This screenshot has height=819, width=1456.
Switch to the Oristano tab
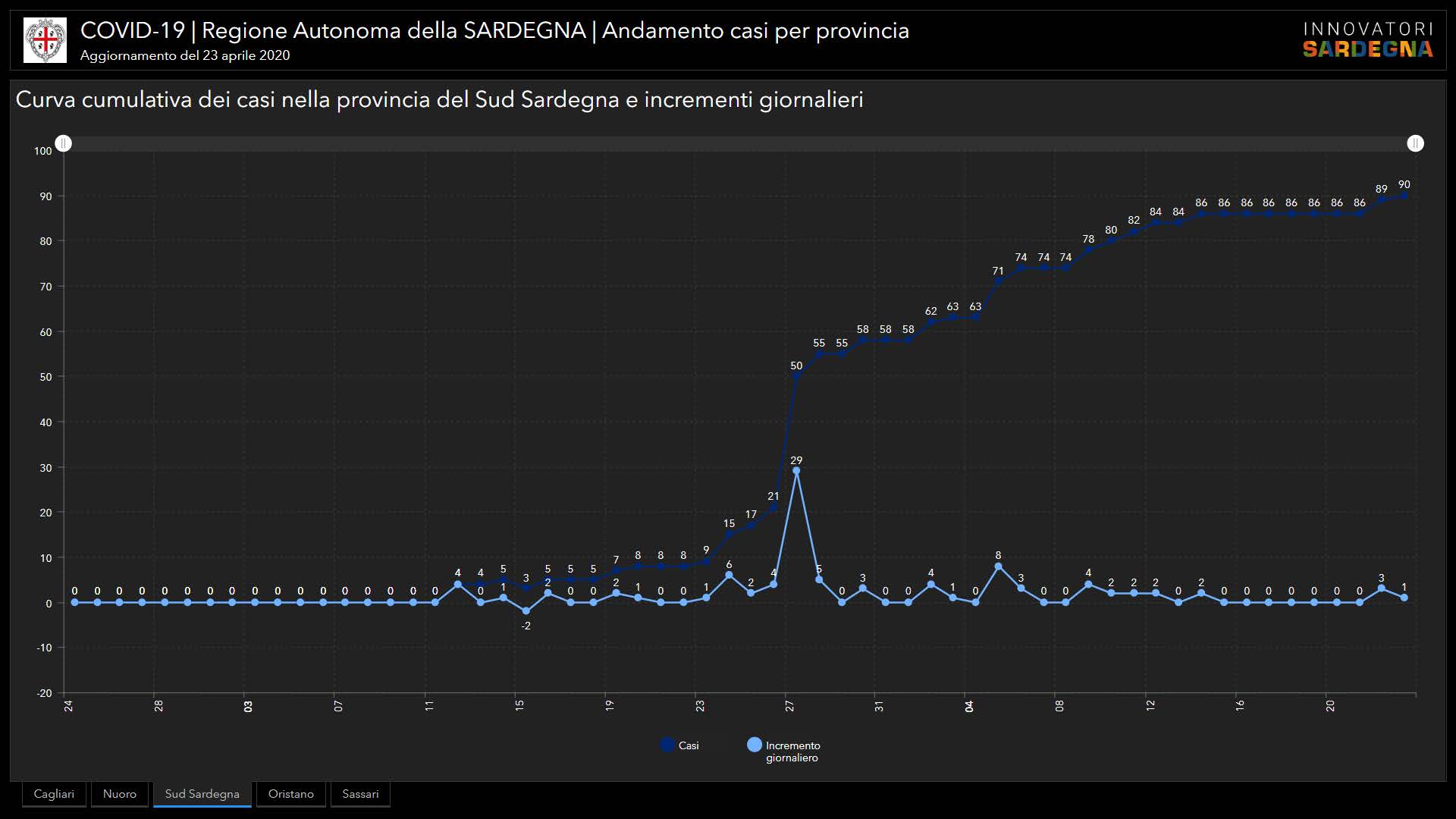pos(290,794)
